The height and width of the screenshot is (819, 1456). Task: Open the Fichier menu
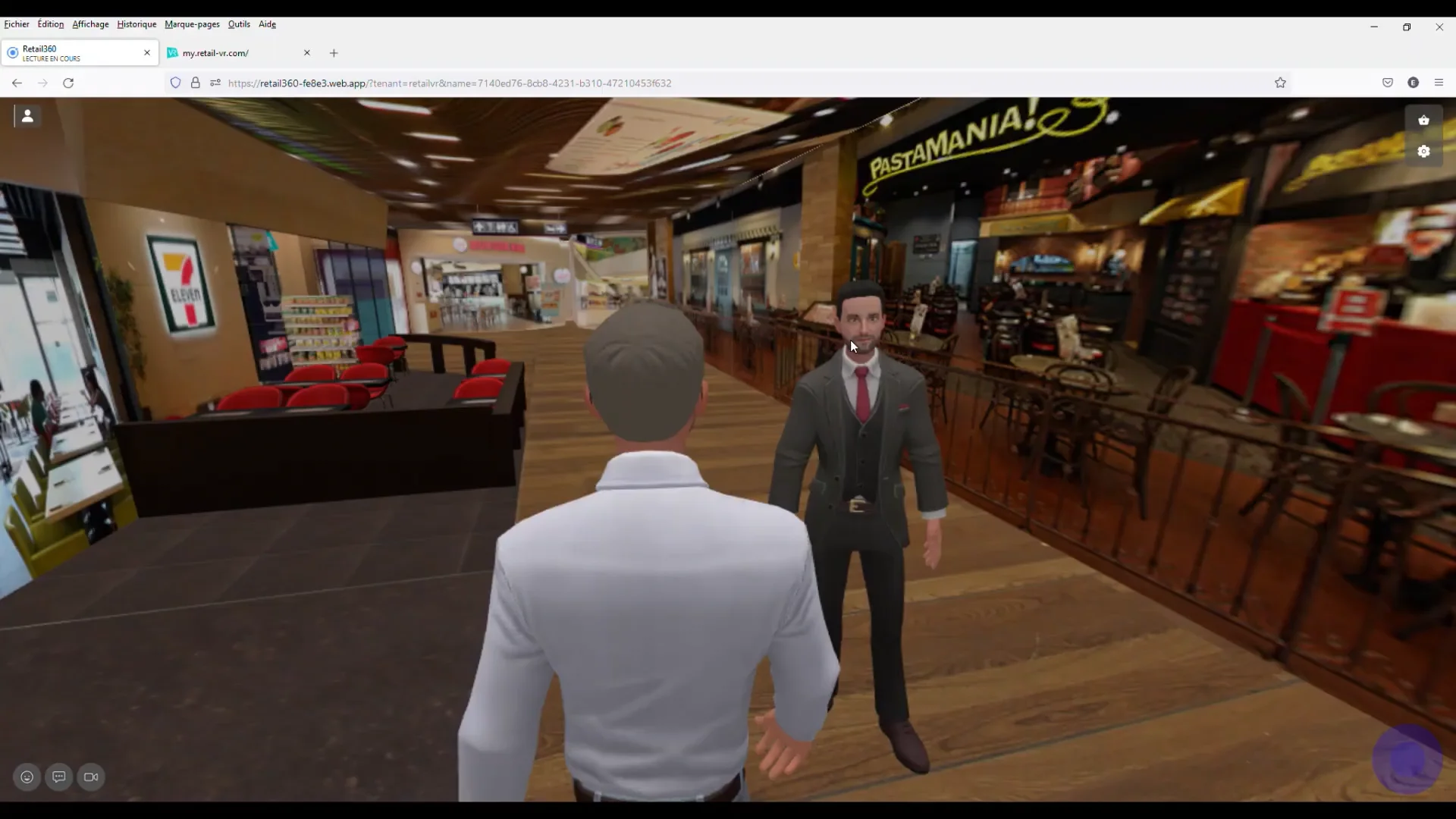coord(17,24)
